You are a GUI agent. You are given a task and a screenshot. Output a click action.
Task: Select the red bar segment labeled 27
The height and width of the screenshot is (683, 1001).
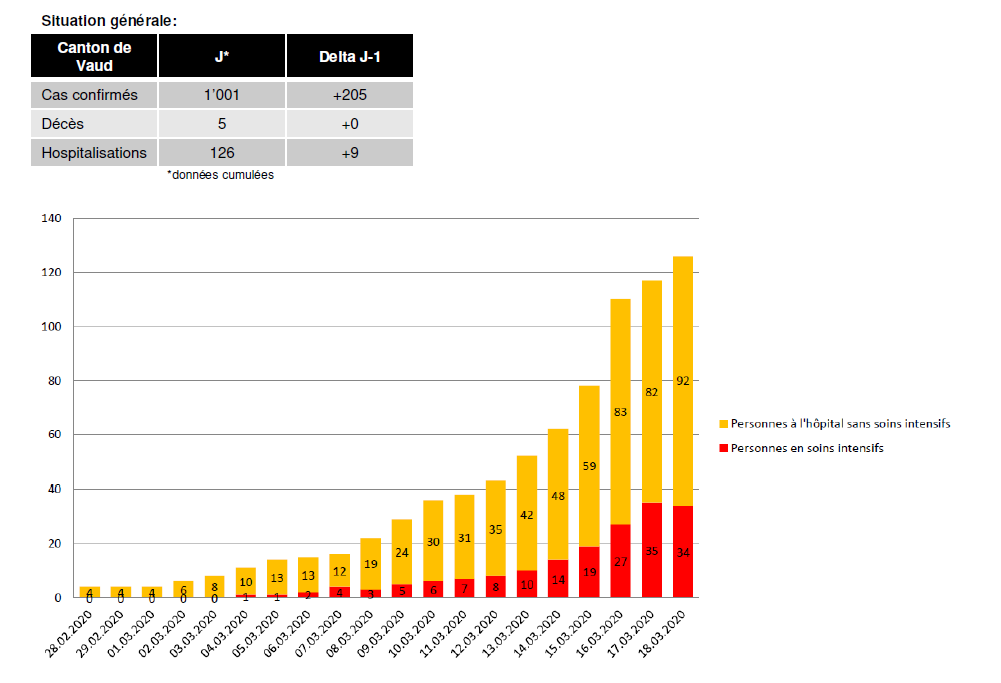tap(620, 561)
